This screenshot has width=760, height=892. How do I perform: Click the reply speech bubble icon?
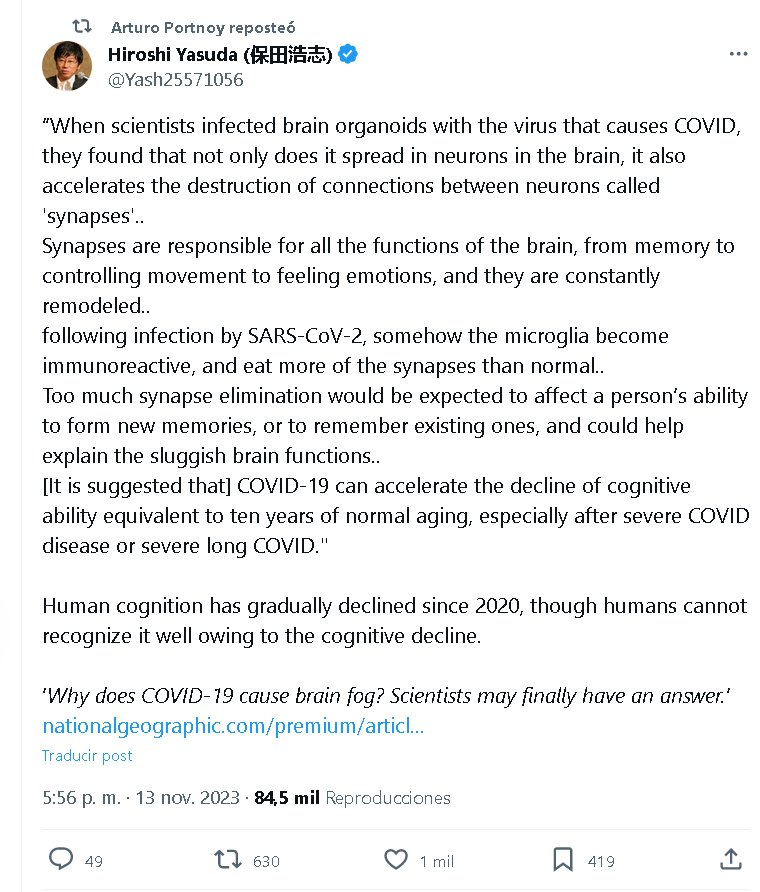61,859
